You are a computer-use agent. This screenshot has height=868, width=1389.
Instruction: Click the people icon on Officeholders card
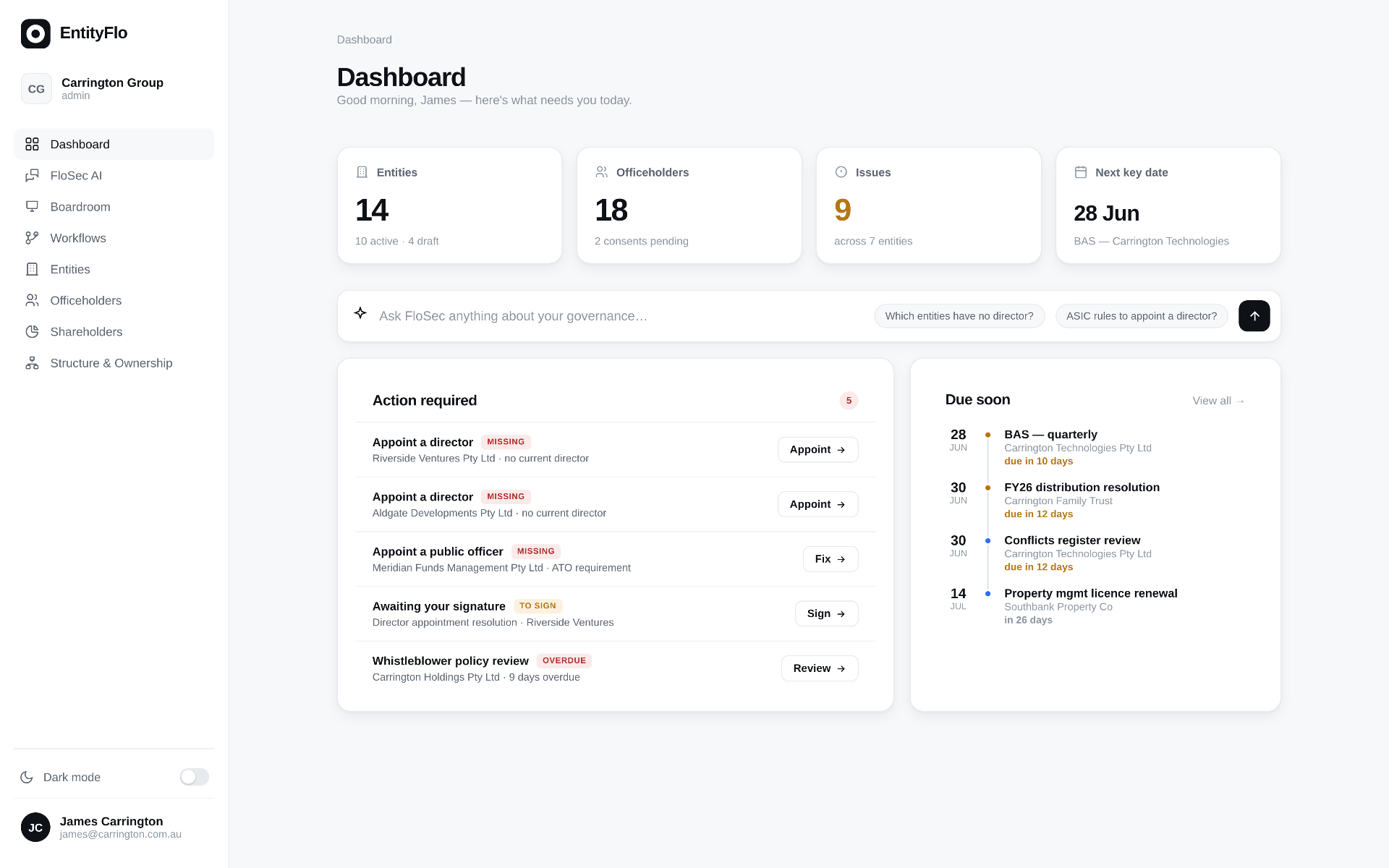[x=602, y=172]
